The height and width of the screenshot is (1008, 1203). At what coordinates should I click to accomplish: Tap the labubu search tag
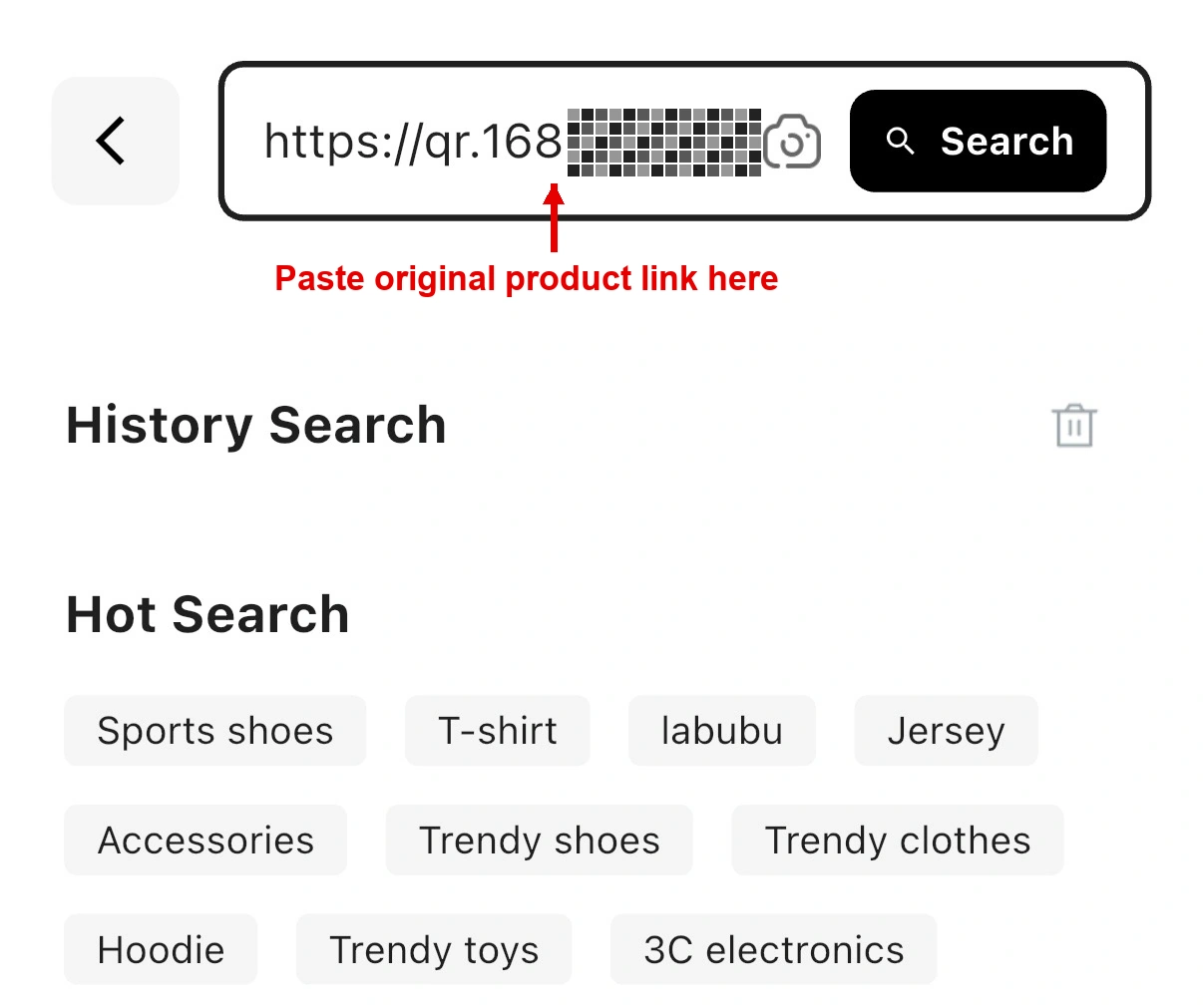[722, 731]
